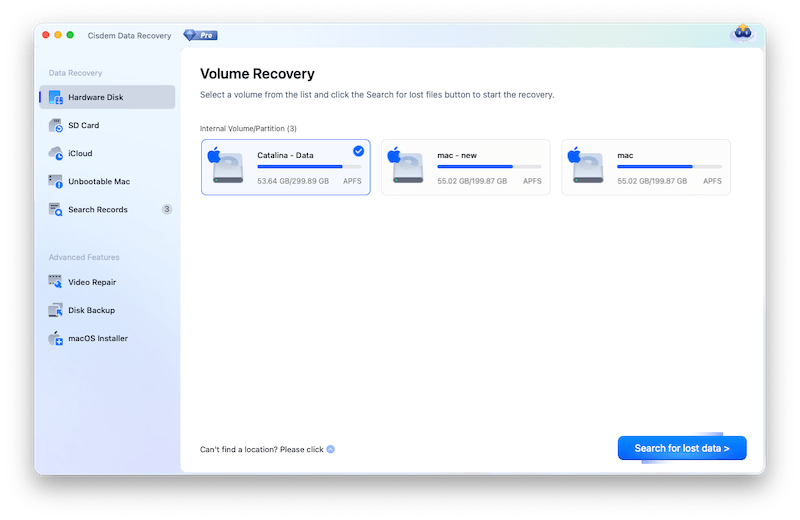Click the help icon after 'Please click'
Screen dimensions: 800x520
pyautogui.click(x=331, y=450)
